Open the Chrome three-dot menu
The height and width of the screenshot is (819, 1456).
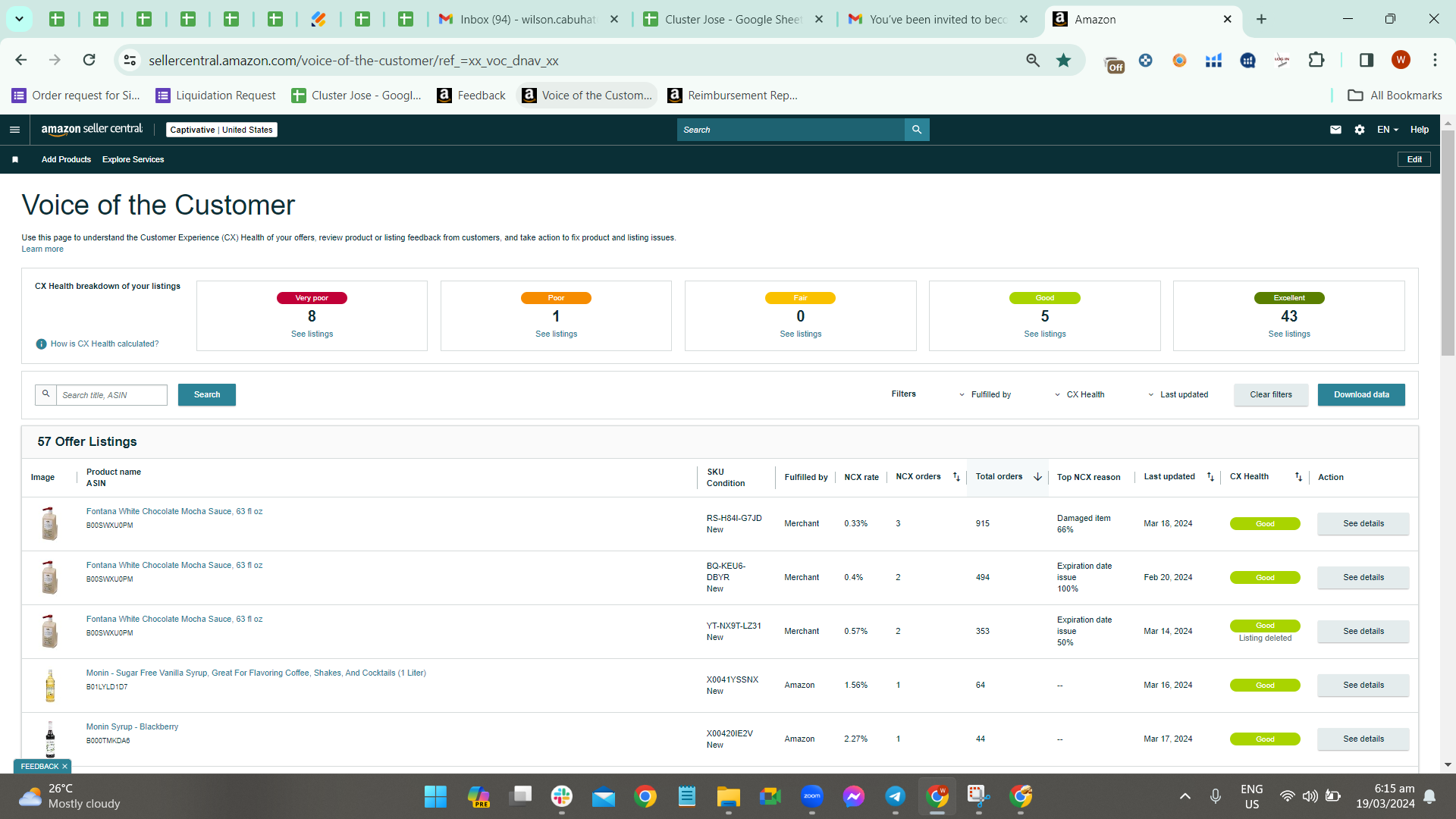pyautogui.click(x=1435, y=60)
